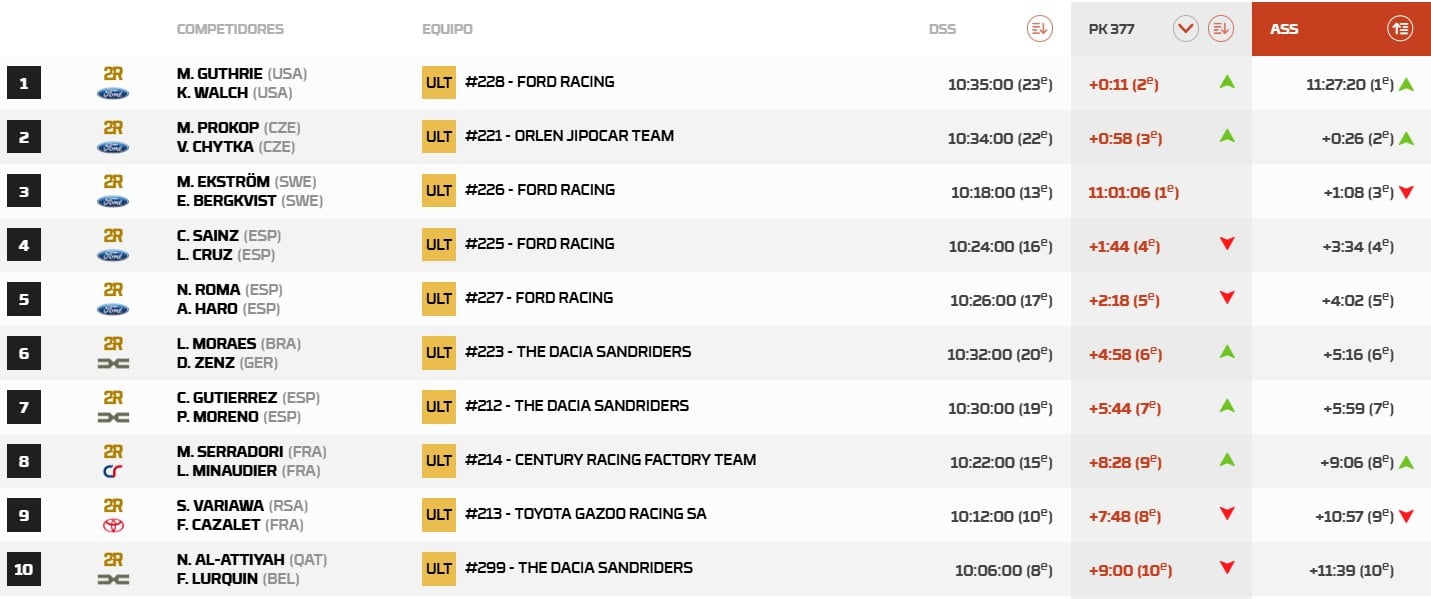Sort standings by DSS column icon
This screenshot has height=599, width=1431.
(1040, 29)
